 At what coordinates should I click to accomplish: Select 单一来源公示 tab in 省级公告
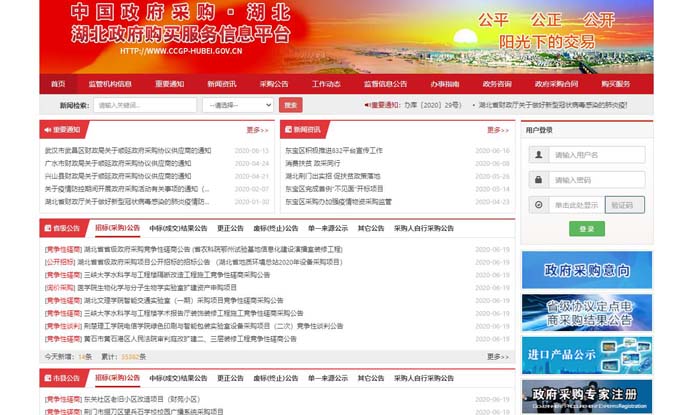pyautogui.click(x=328, y=228)
